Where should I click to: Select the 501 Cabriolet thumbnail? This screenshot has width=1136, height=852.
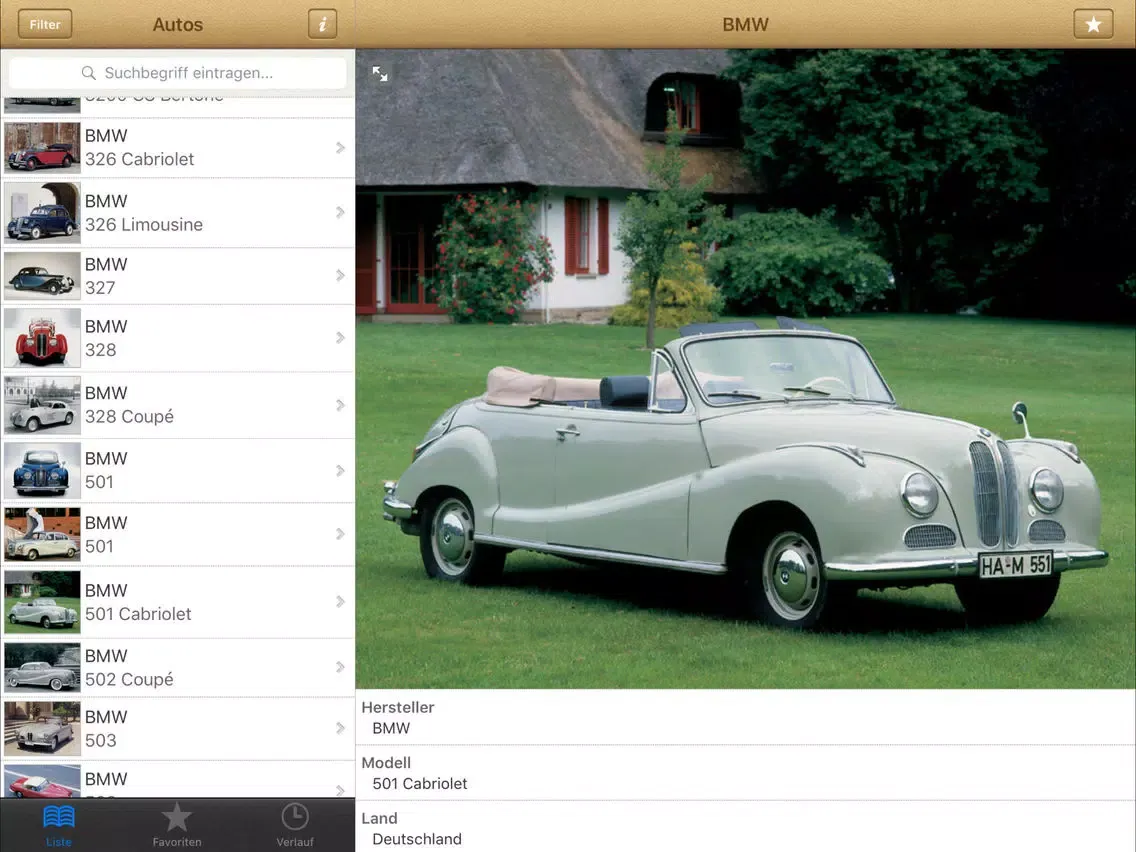pyautogui.click(x=42, y=601)
